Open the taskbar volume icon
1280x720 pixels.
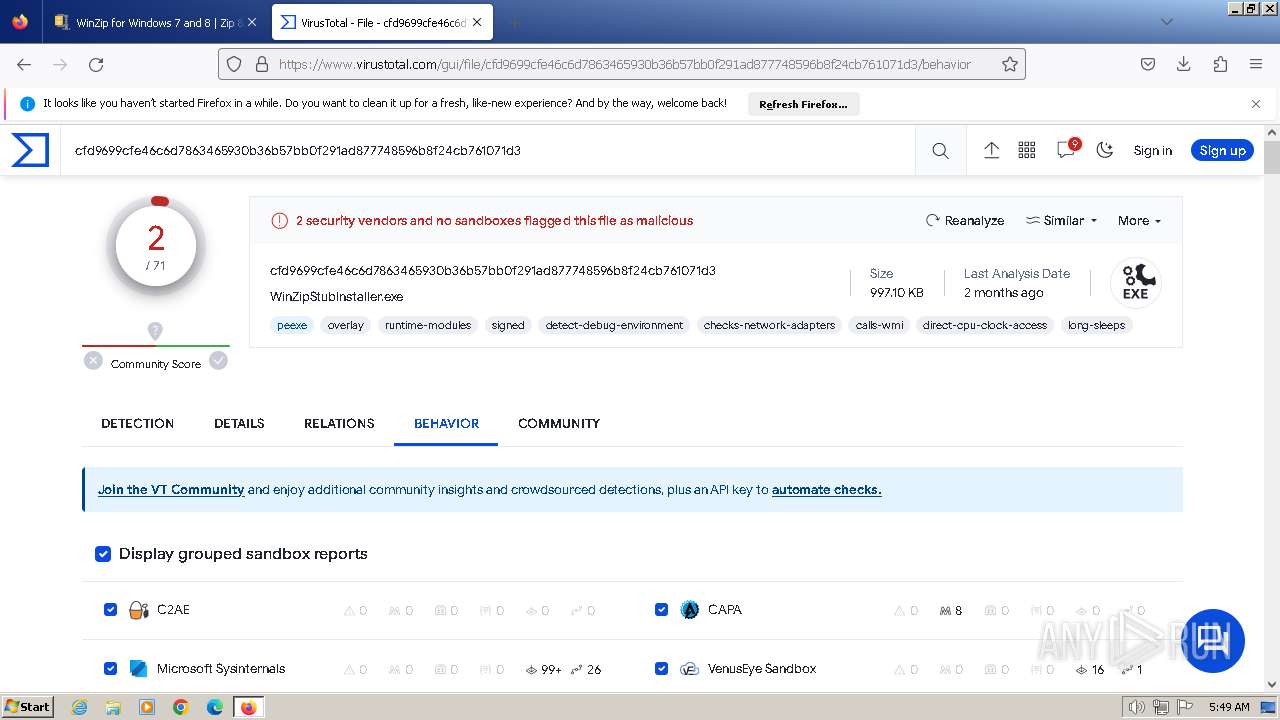click(1136, 707)
